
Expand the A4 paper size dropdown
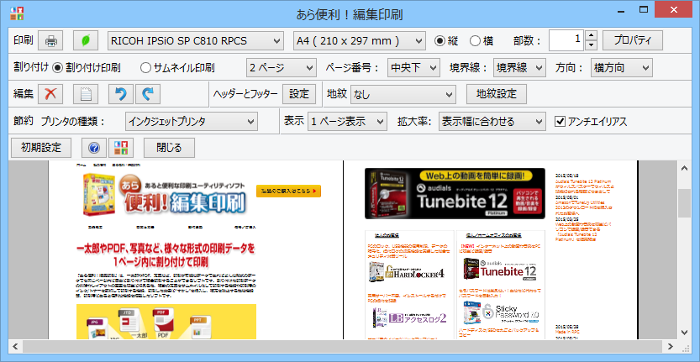pyautogui.click(x=359, y=41)
